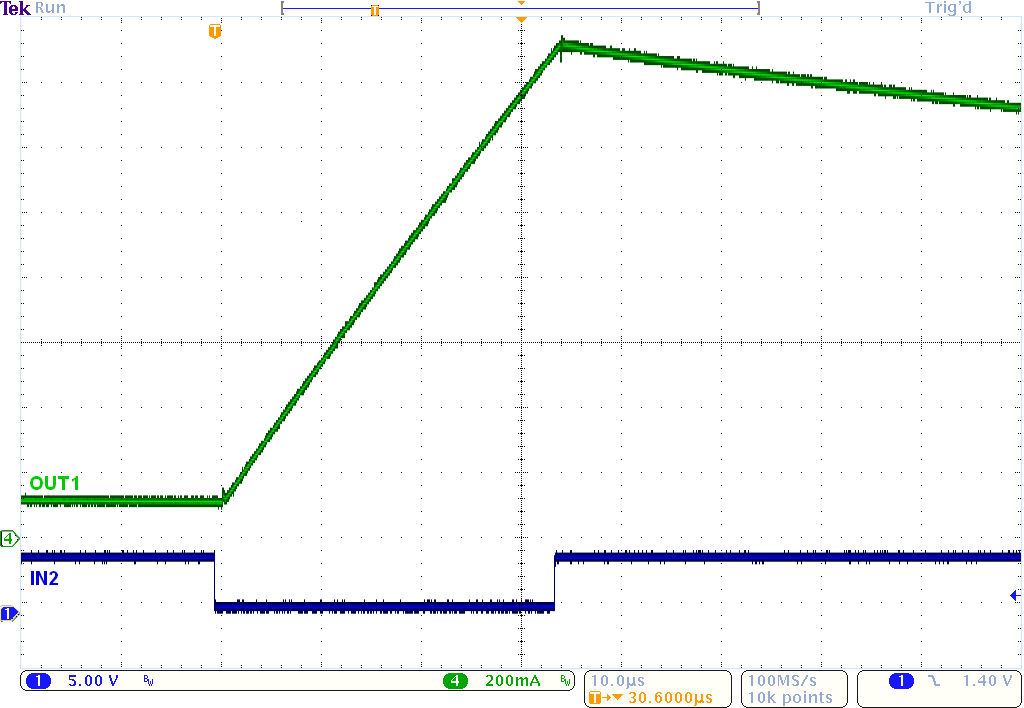Click the Trig'd status indicator
1024x708 pixels.
pyautogui.click(x=947, y=8)
